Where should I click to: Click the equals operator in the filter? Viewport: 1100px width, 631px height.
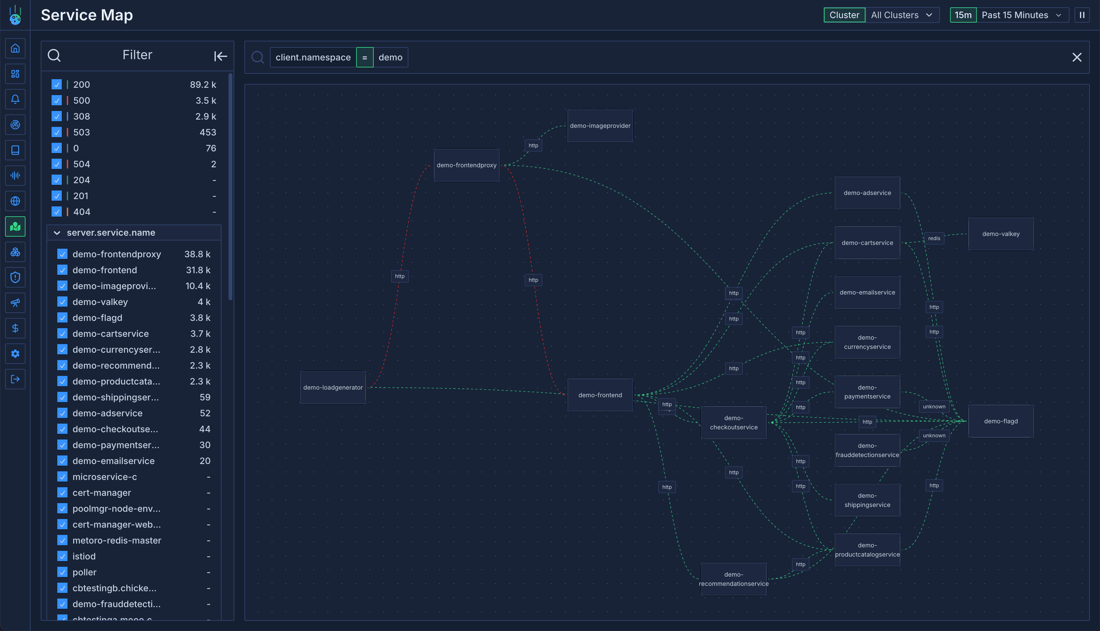(365, 58)
